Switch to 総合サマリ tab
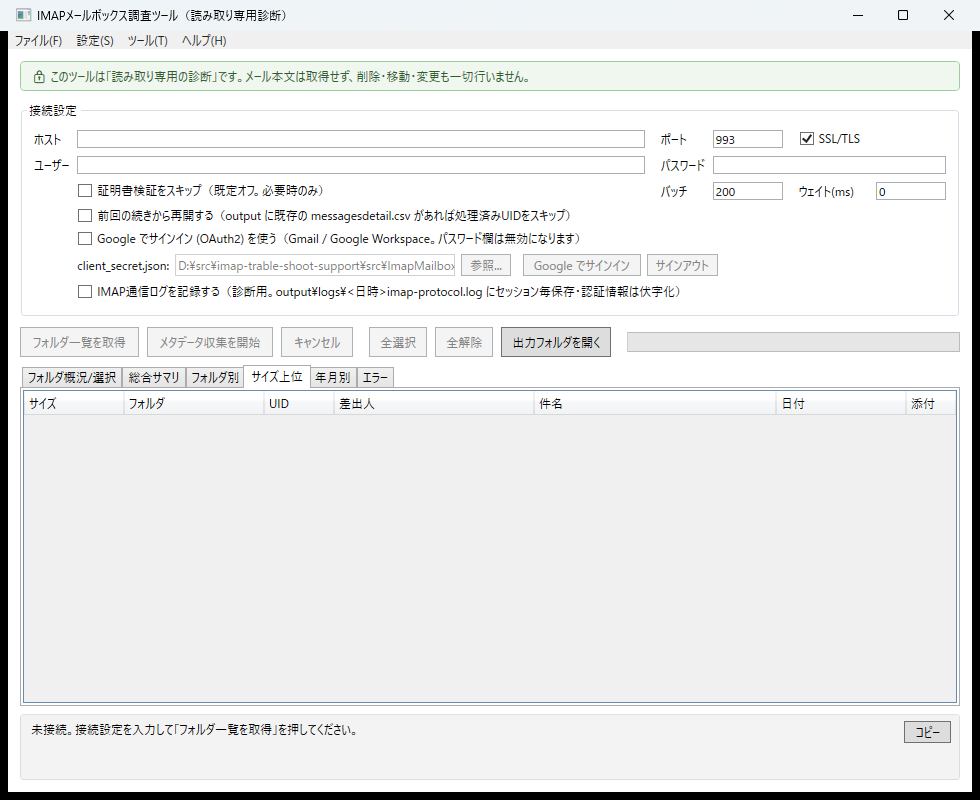The image size is (980, 800). [154, 378]
